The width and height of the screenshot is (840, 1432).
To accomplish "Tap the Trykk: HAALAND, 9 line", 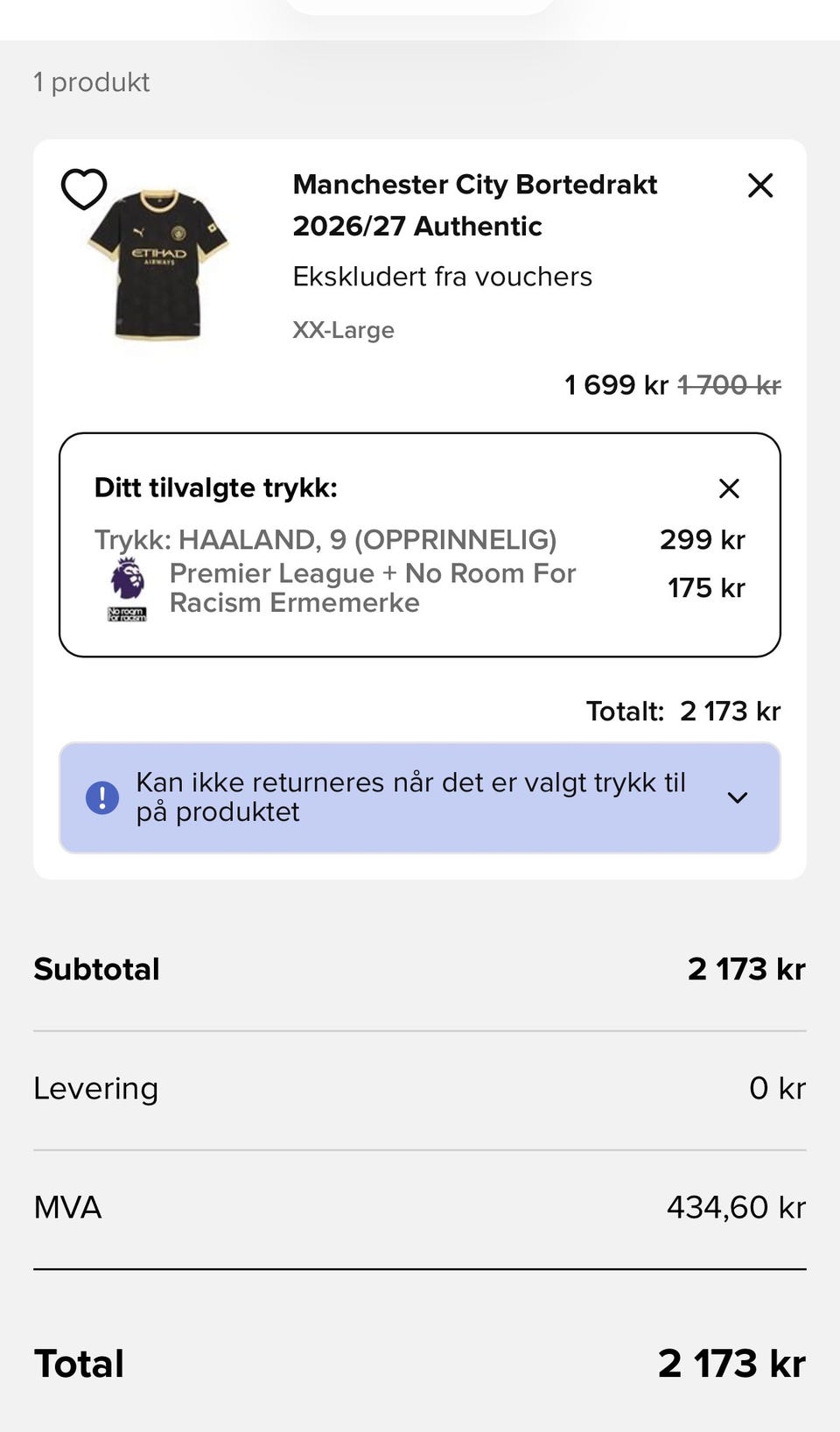I will pyautogui.click(x=325, y=539).
